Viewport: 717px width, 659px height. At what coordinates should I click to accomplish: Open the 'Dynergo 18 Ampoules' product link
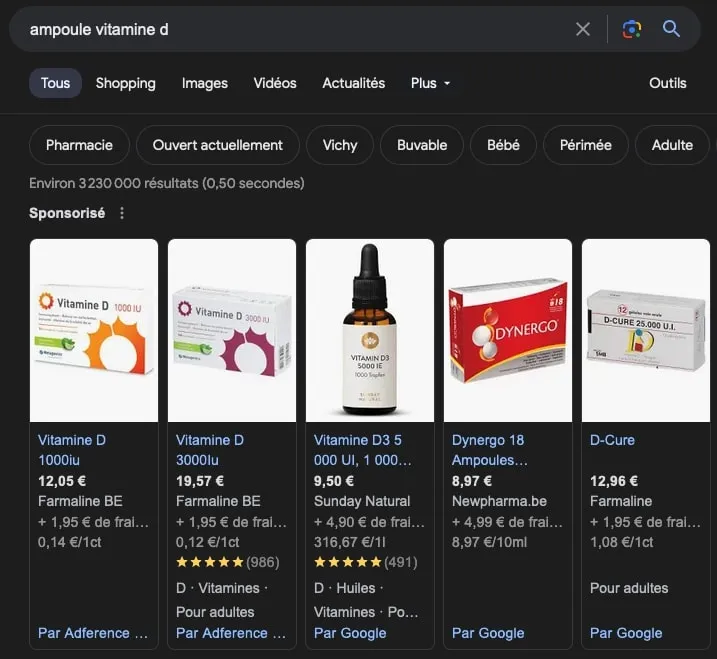coord(489,450)
